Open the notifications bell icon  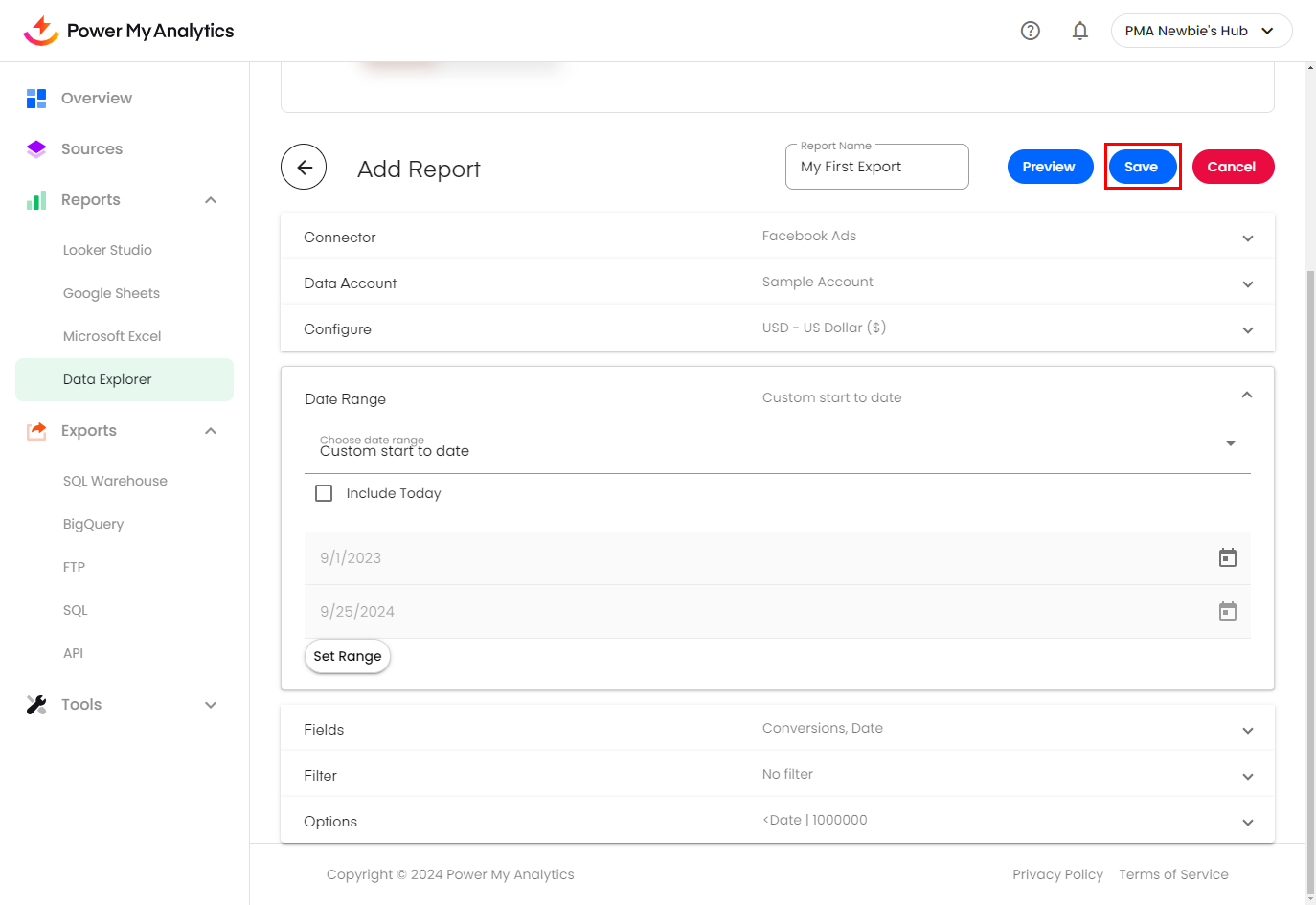coord(1080,31)
